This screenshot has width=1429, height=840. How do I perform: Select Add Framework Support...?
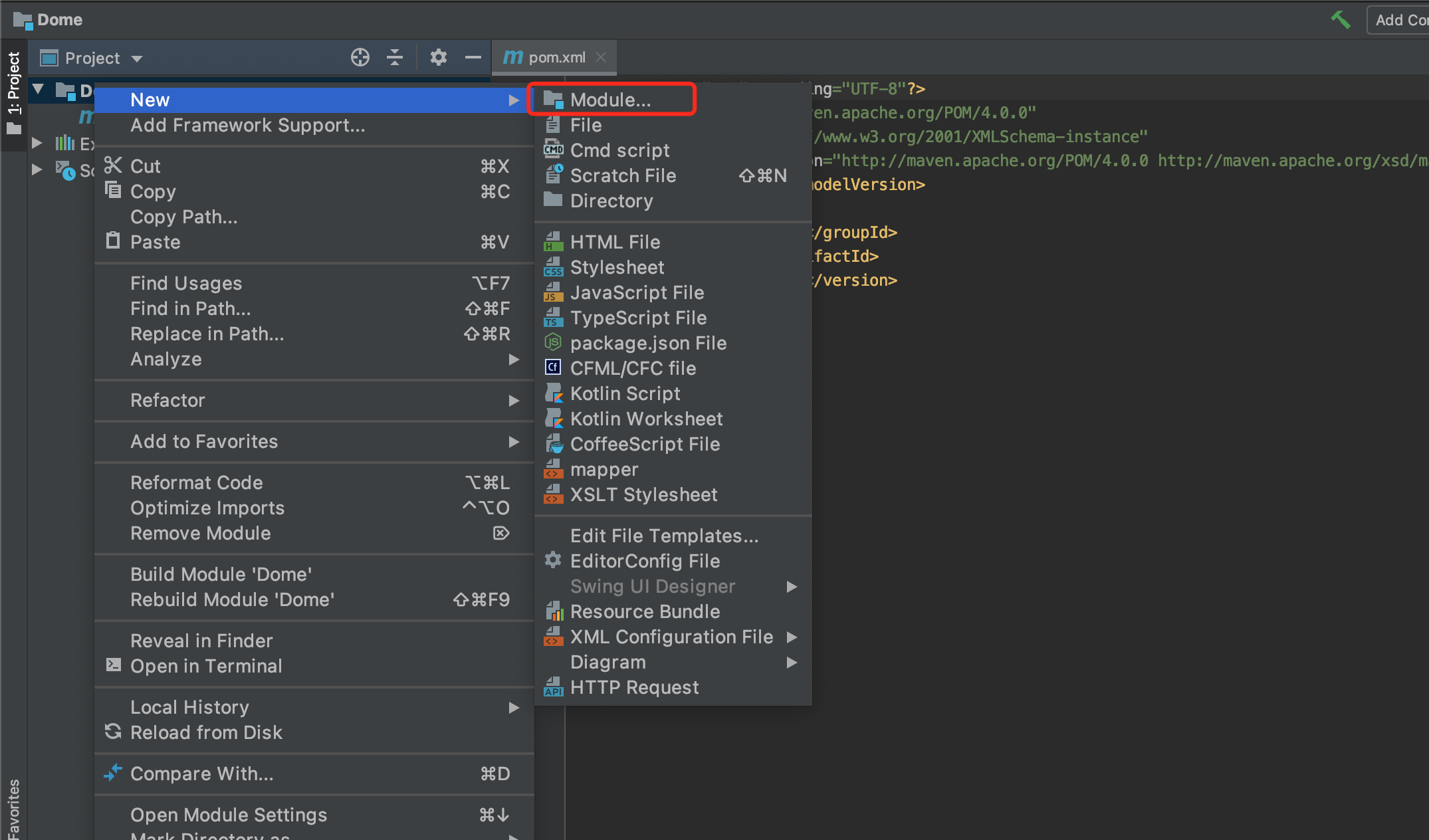[x=314, y=125]
